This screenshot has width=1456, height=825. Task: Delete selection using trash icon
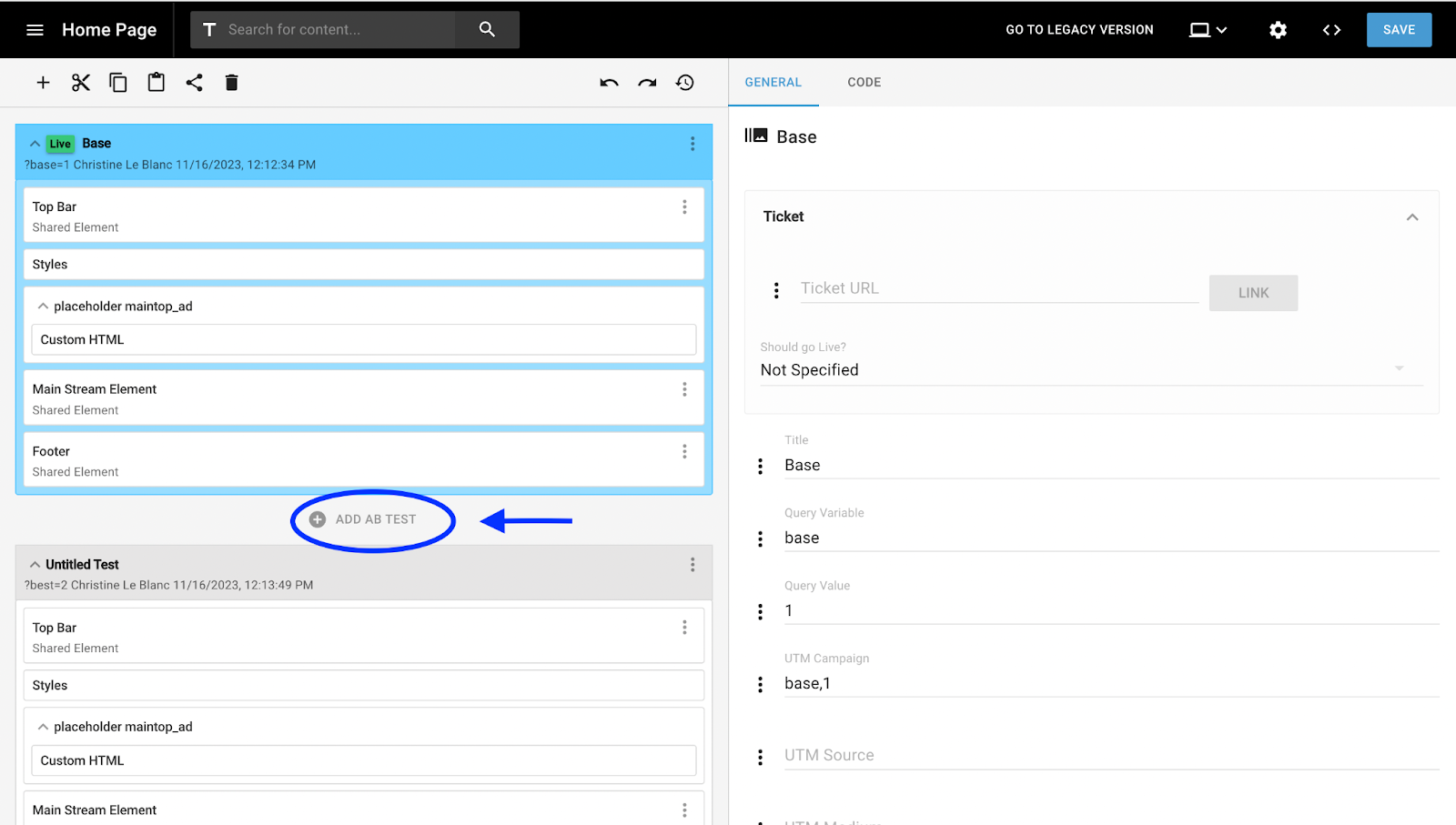pos(231,82)
